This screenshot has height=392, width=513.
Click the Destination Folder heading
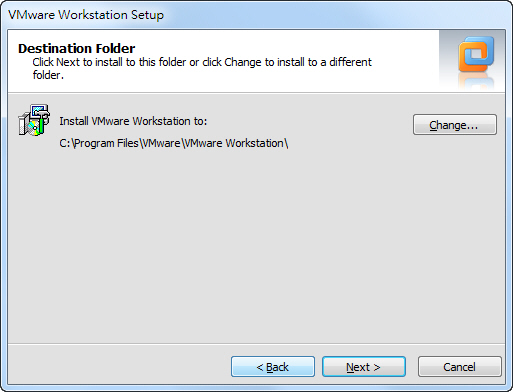(x=77, y=48)
